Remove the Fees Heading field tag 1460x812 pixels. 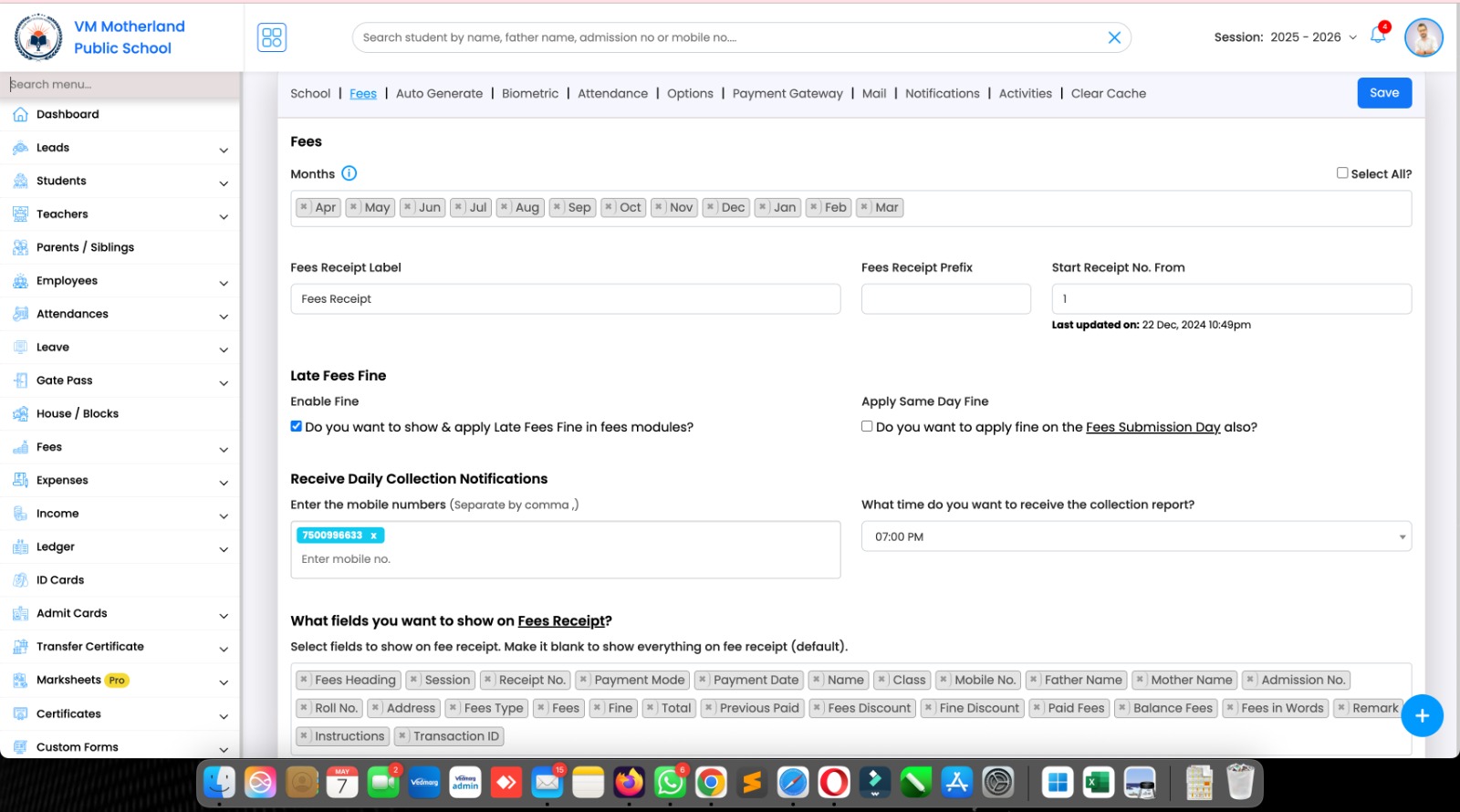[304, 680]
